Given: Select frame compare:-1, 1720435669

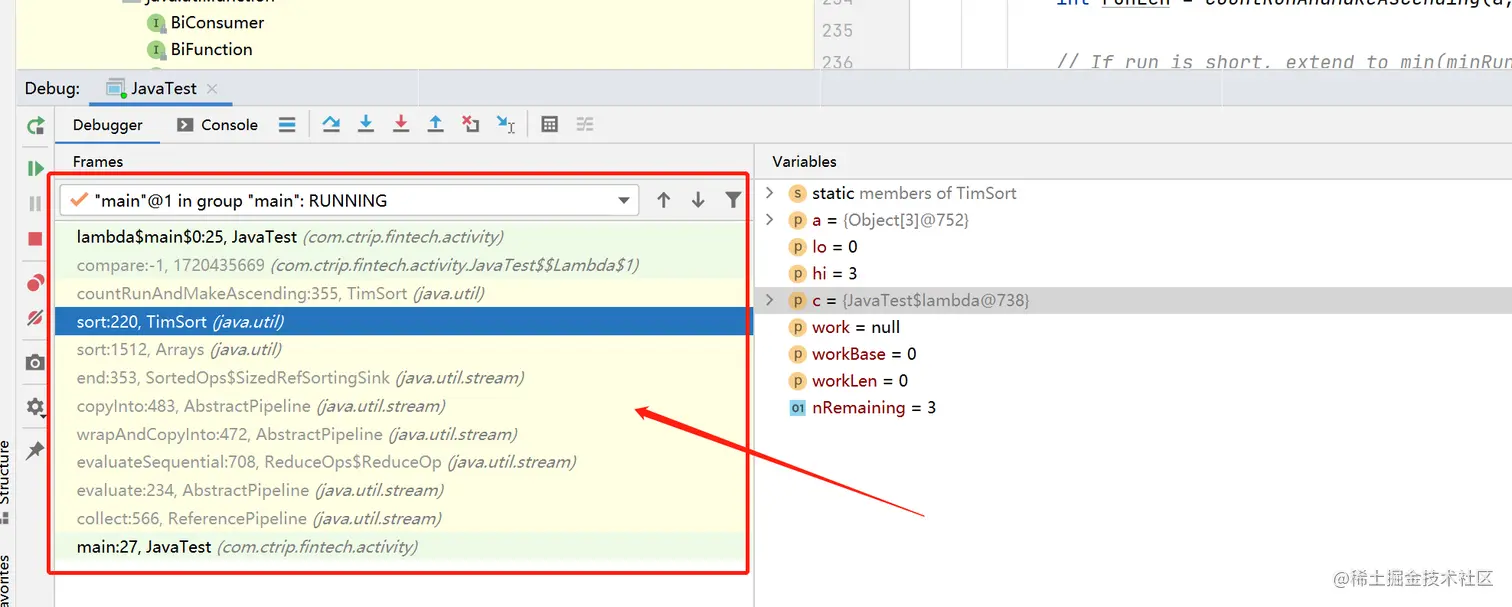Looking at the screenshot, I should click(x=400, y=265).
